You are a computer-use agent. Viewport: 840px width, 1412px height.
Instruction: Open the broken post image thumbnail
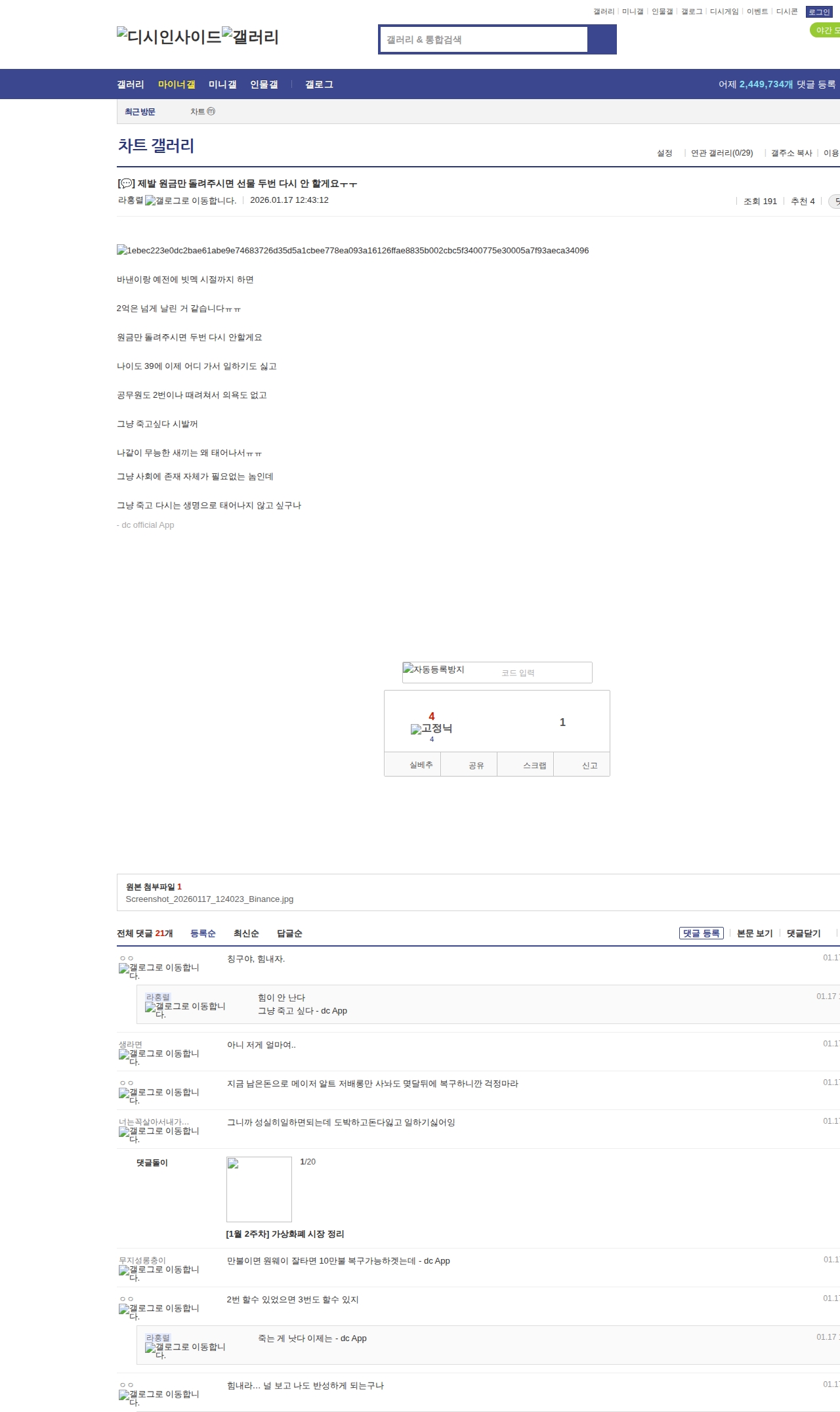click(352, 251)
